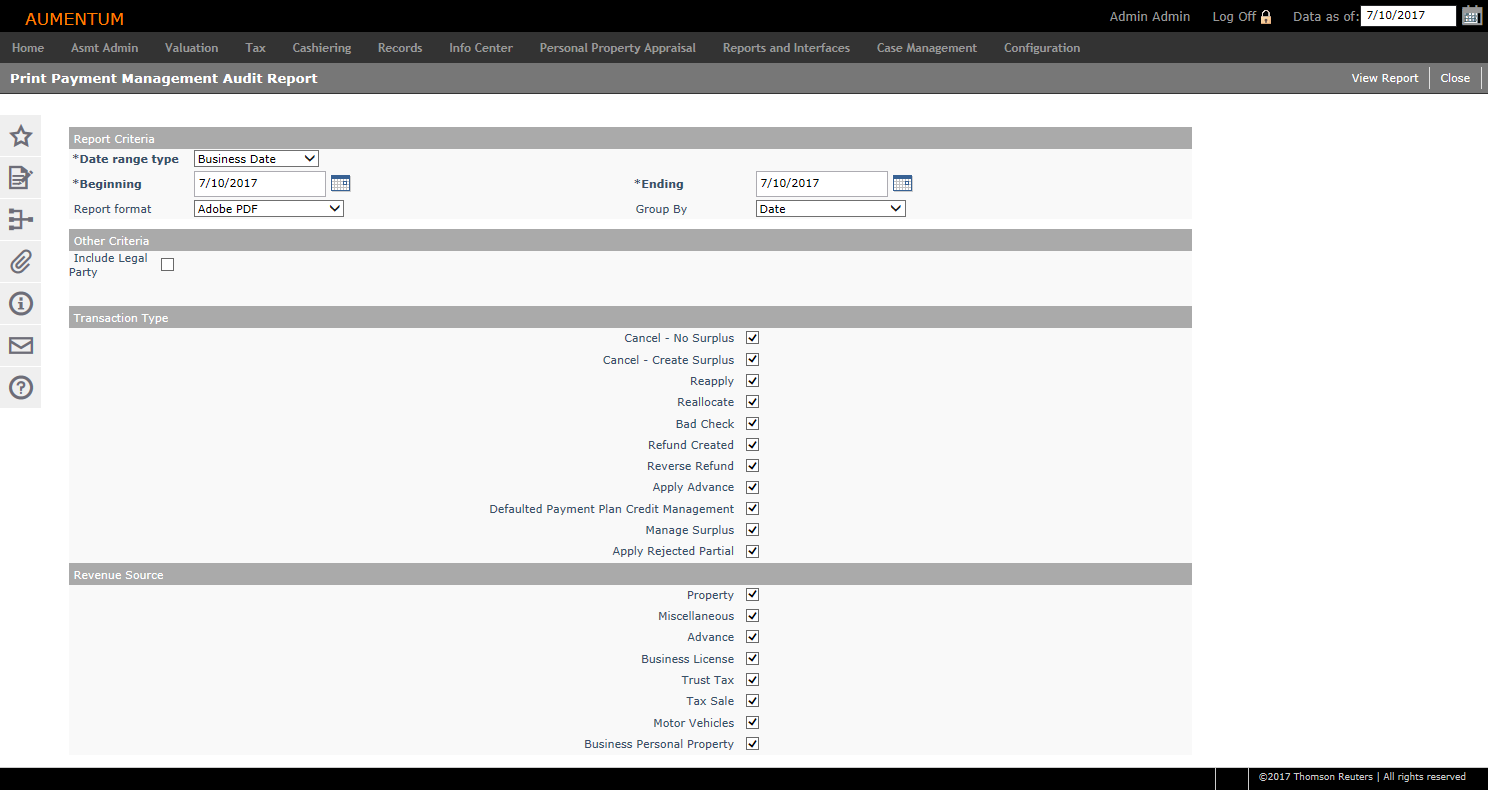Viewport: 1488px width, 790px height.
Task: Click the Log Off link
Action: point(1241,17)
